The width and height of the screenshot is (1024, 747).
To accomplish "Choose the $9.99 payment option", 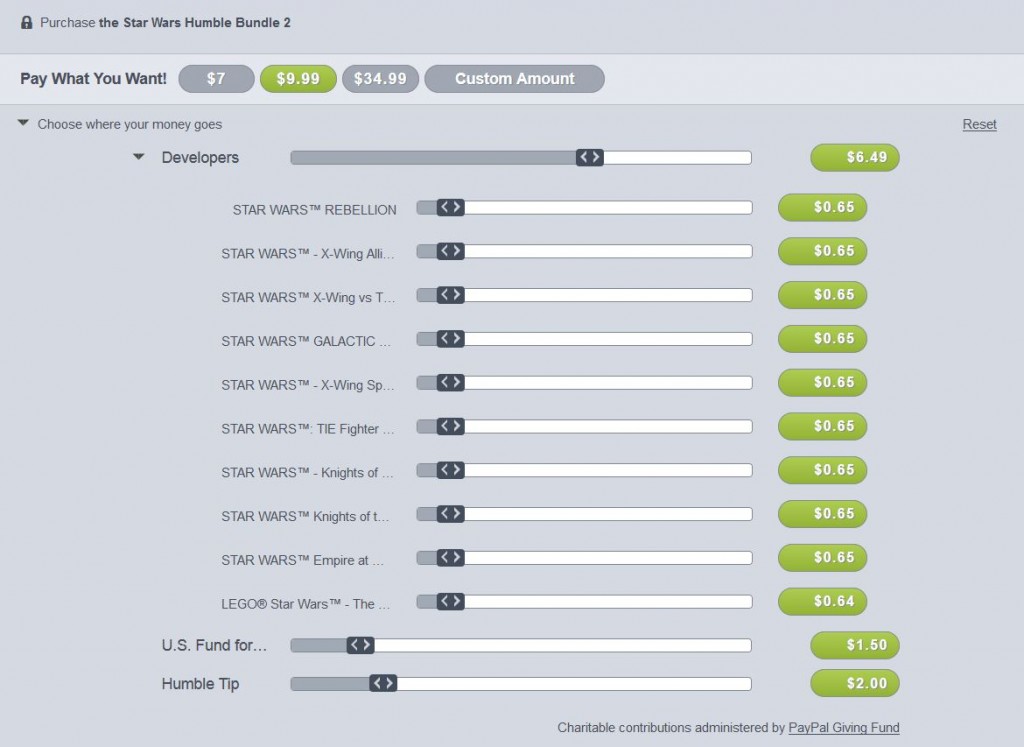I will [x=298, y=79].
